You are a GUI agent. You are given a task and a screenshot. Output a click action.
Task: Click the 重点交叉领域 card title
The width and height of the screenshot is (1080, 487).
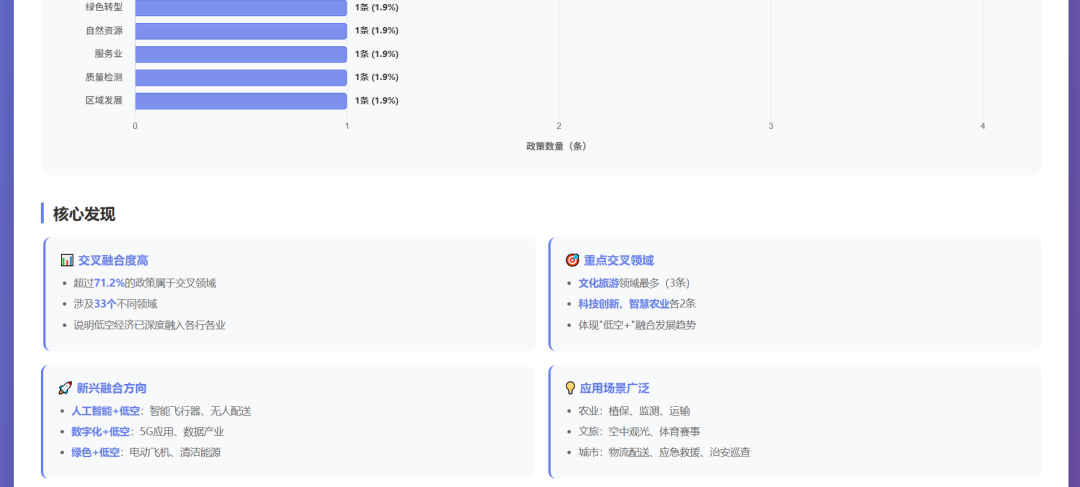pyautogui.click(x=619, y=260)
